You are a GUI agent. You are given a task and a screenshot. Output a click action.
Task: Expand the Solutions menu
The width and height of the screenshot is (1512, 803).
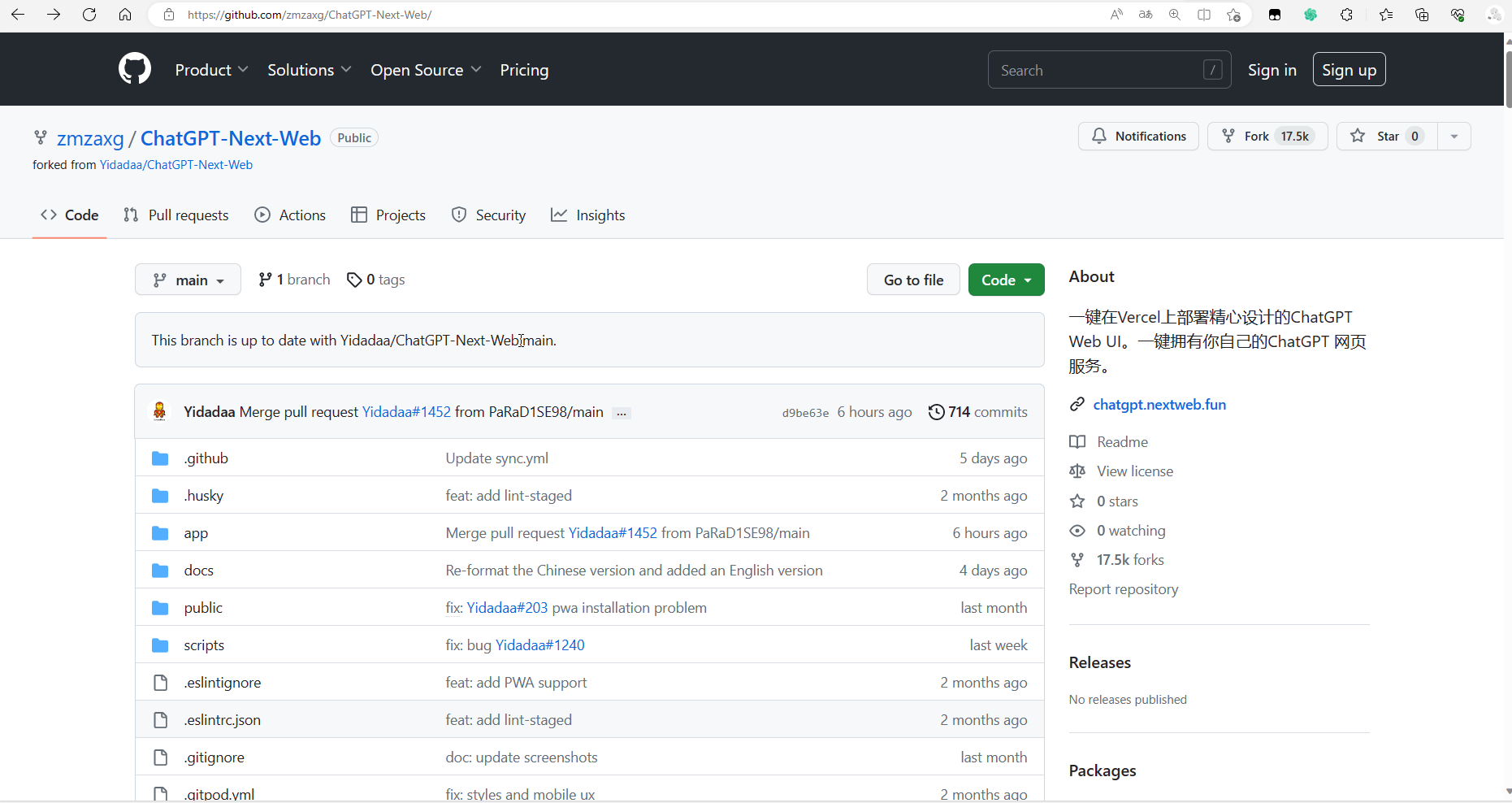[310, 70]
